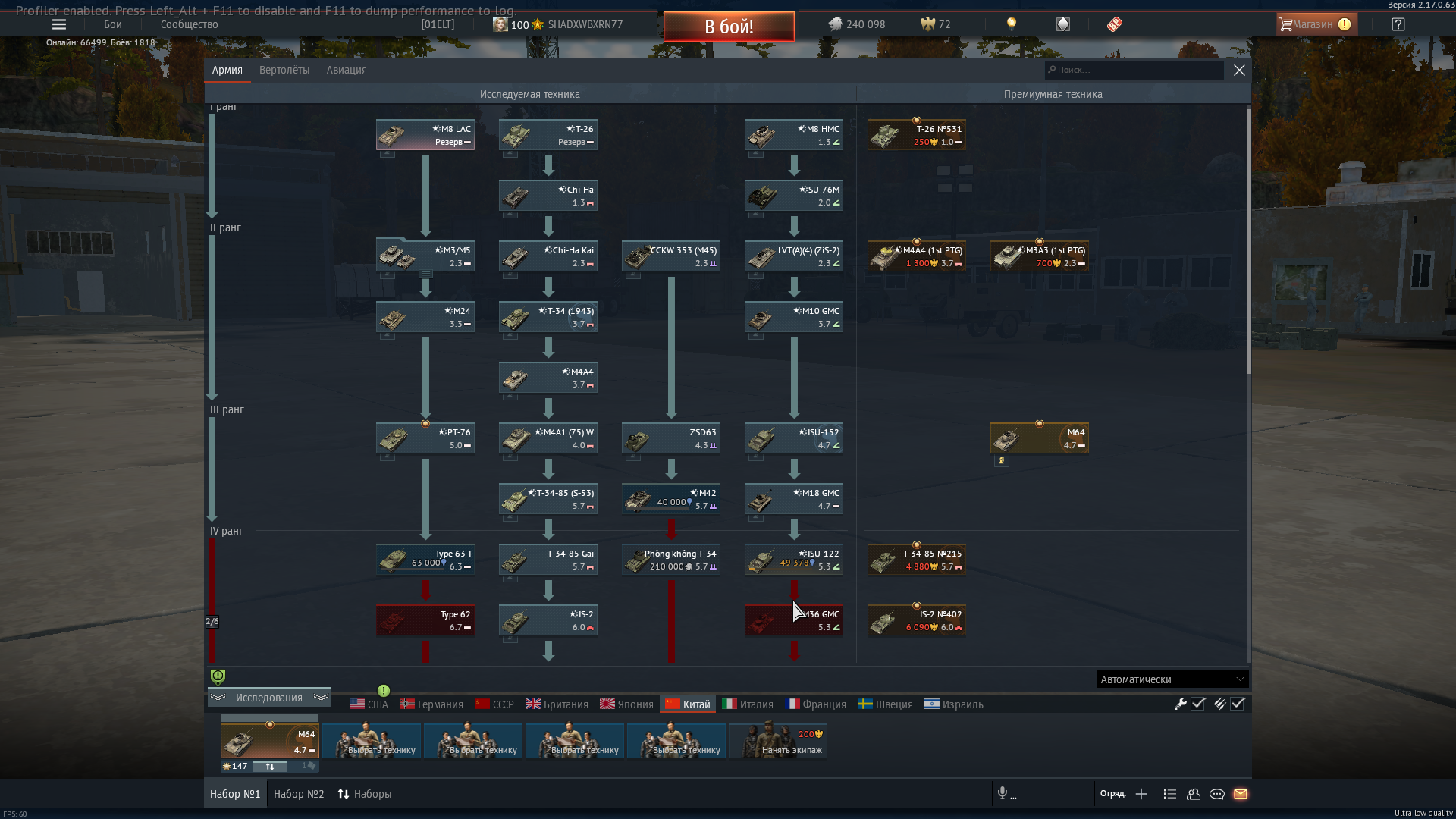Select the Type 63-I vehicle
1456x819 pixels.
click(x=425, y=560)
